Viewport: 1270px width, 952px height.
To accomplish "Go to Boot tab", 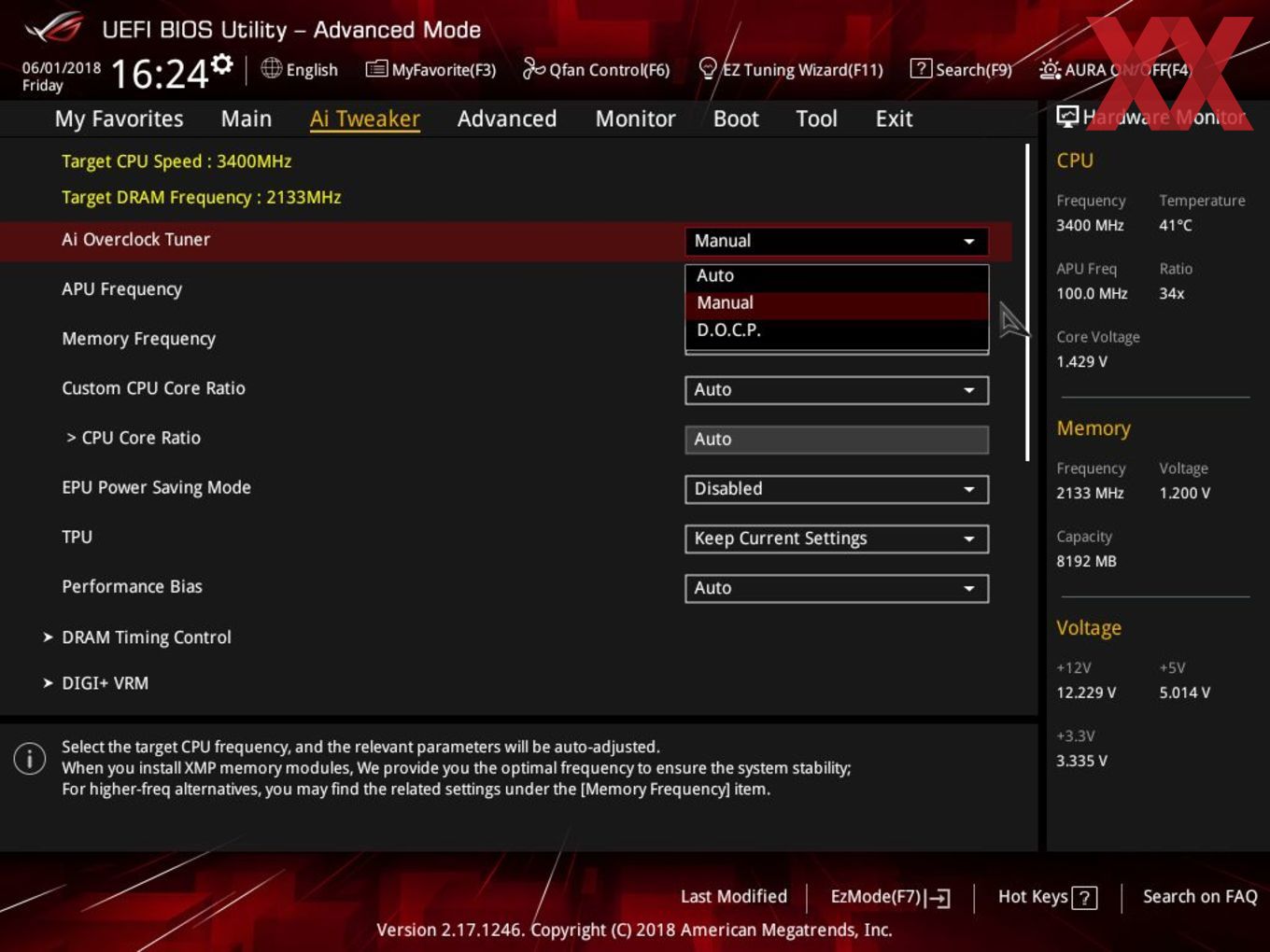I will [x=736, y=119].
